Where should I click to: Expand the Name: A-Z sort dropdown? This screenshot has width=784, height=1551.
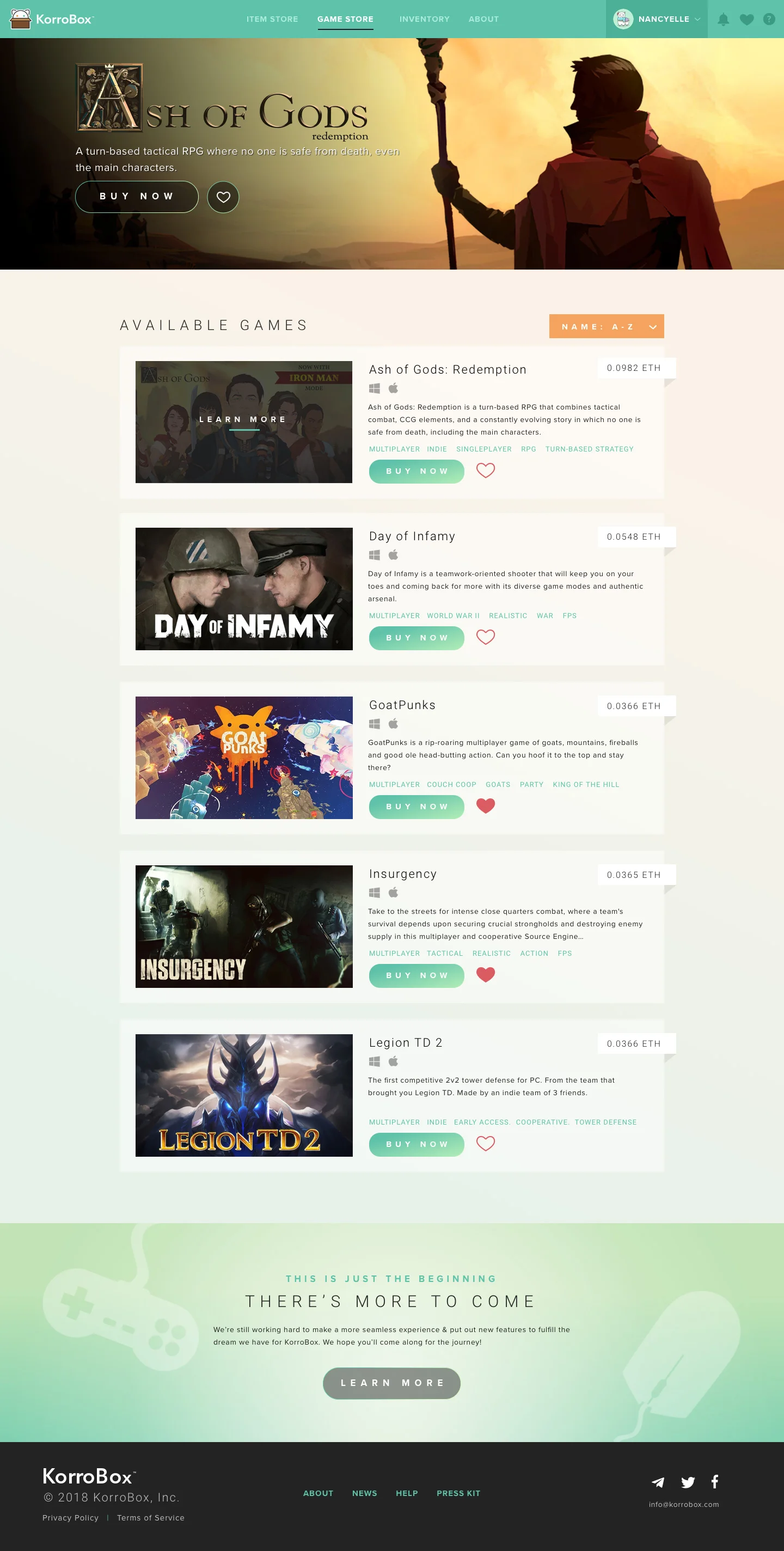[607, 326]
